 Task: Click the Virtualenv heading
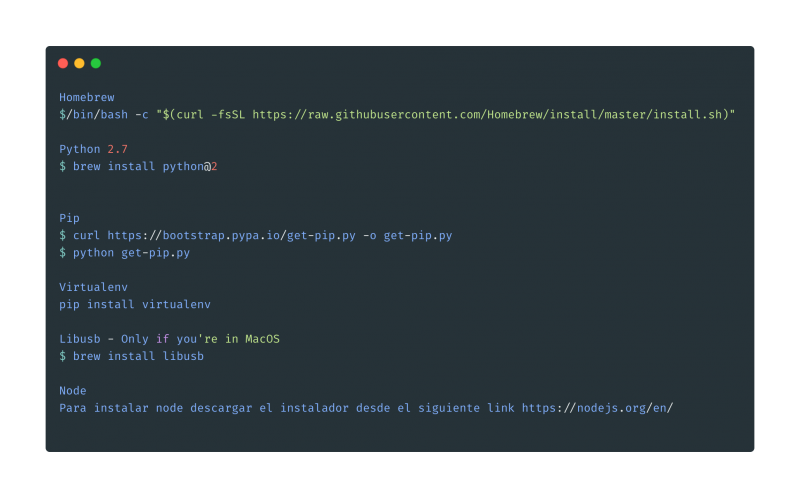[x=93, y=287]
